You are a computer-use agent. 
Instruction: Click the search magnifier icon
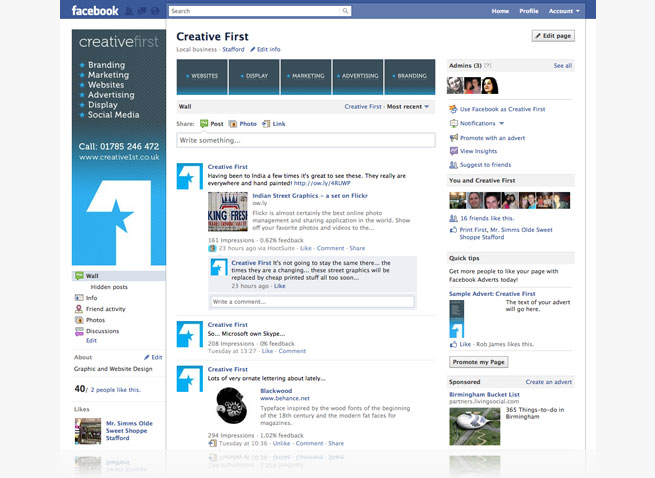(345, 11)
